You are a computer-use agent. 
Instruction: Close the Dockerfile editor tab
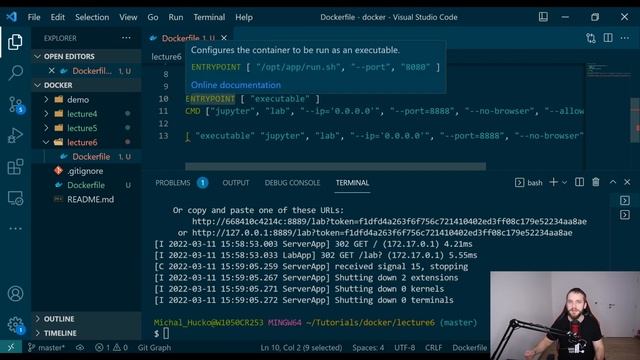224,38
